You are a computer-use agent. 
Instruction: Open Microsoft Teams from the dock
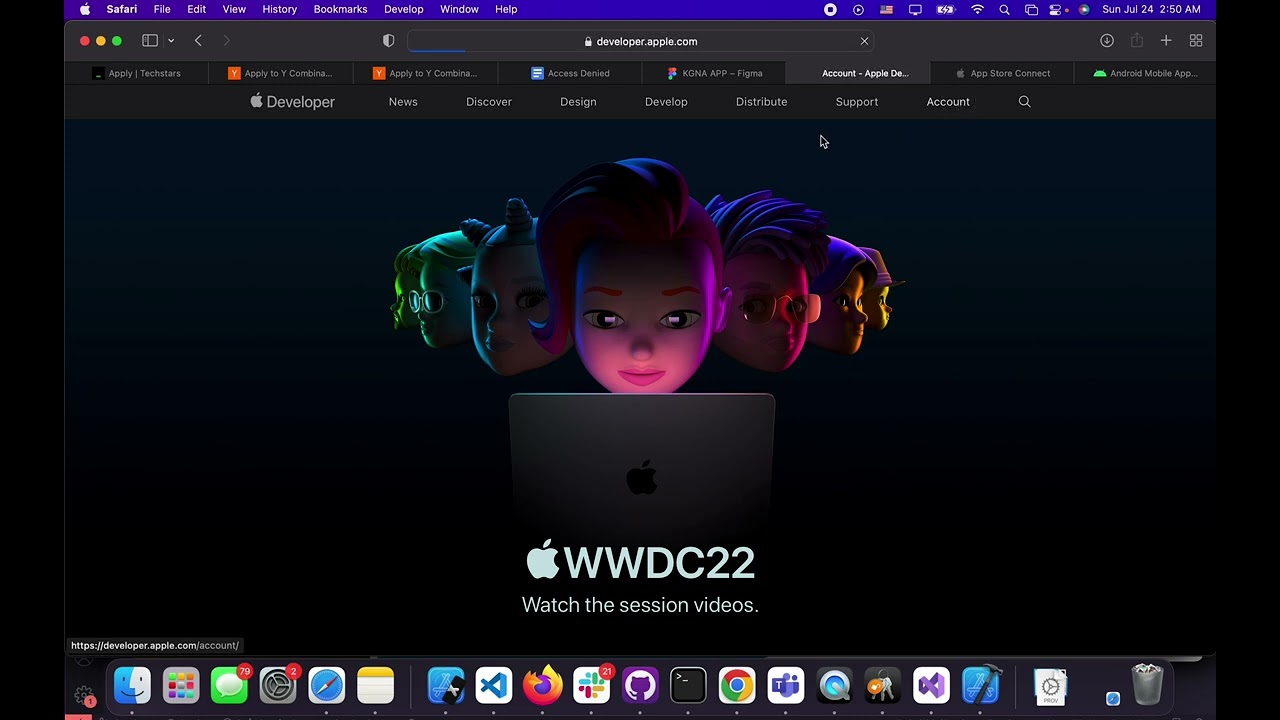tap(786, 686)
